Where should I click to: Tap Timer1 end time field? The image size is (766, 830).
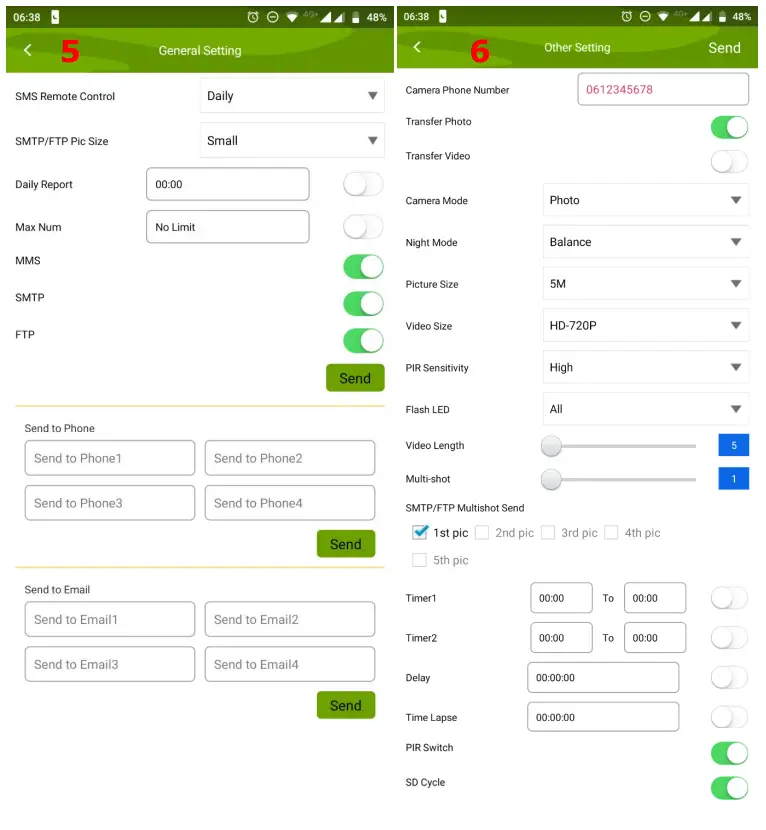(655, 598)
